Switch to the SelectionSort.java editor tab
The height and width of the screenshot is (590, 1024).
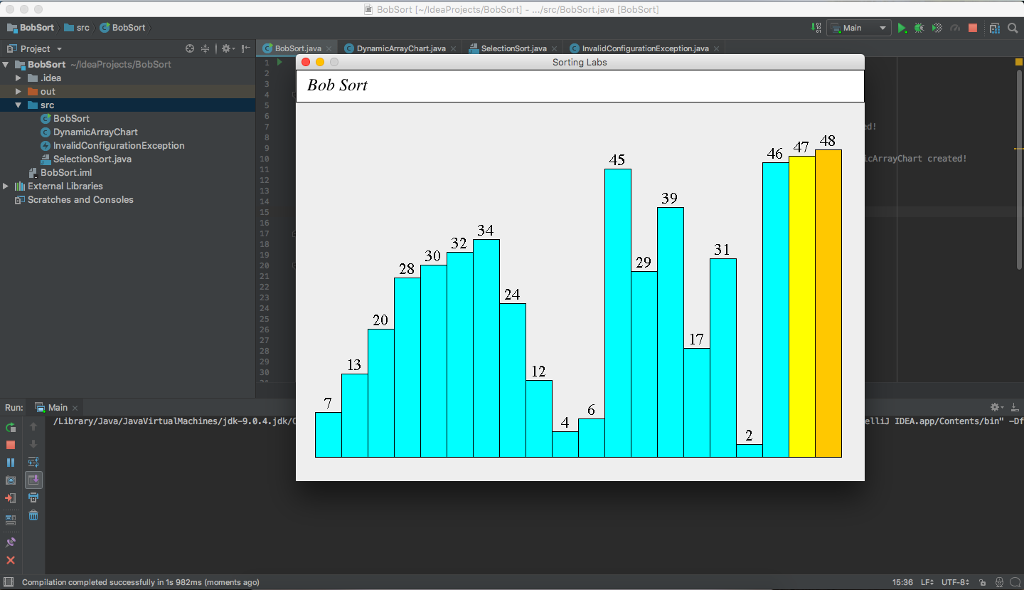click(x=512, y=48)
